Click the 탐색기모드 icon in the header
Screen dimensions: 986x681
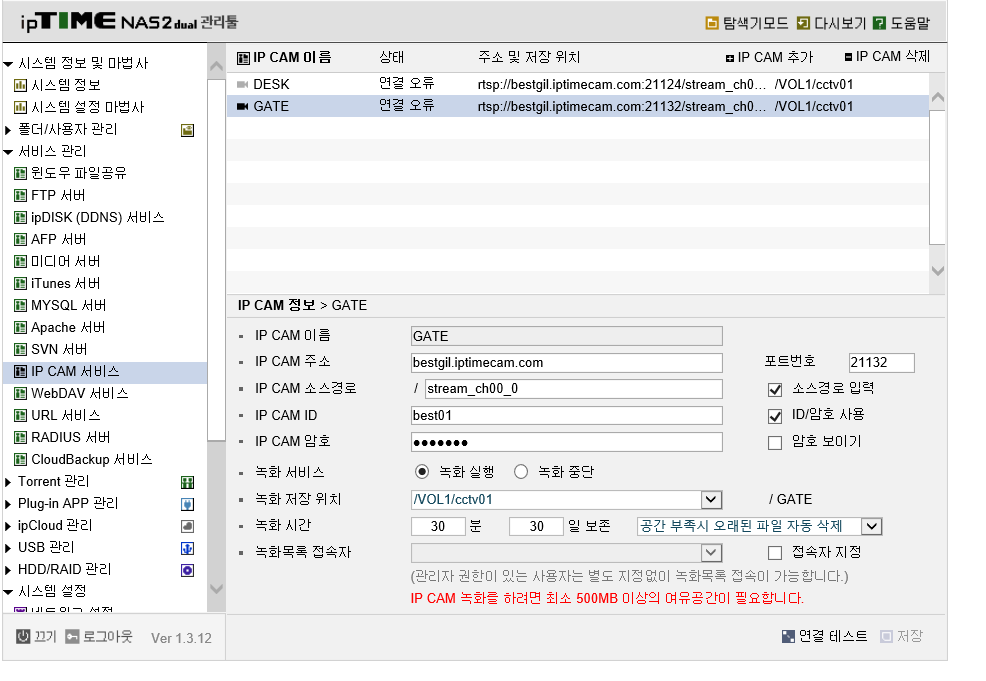[x=712, y=23]
